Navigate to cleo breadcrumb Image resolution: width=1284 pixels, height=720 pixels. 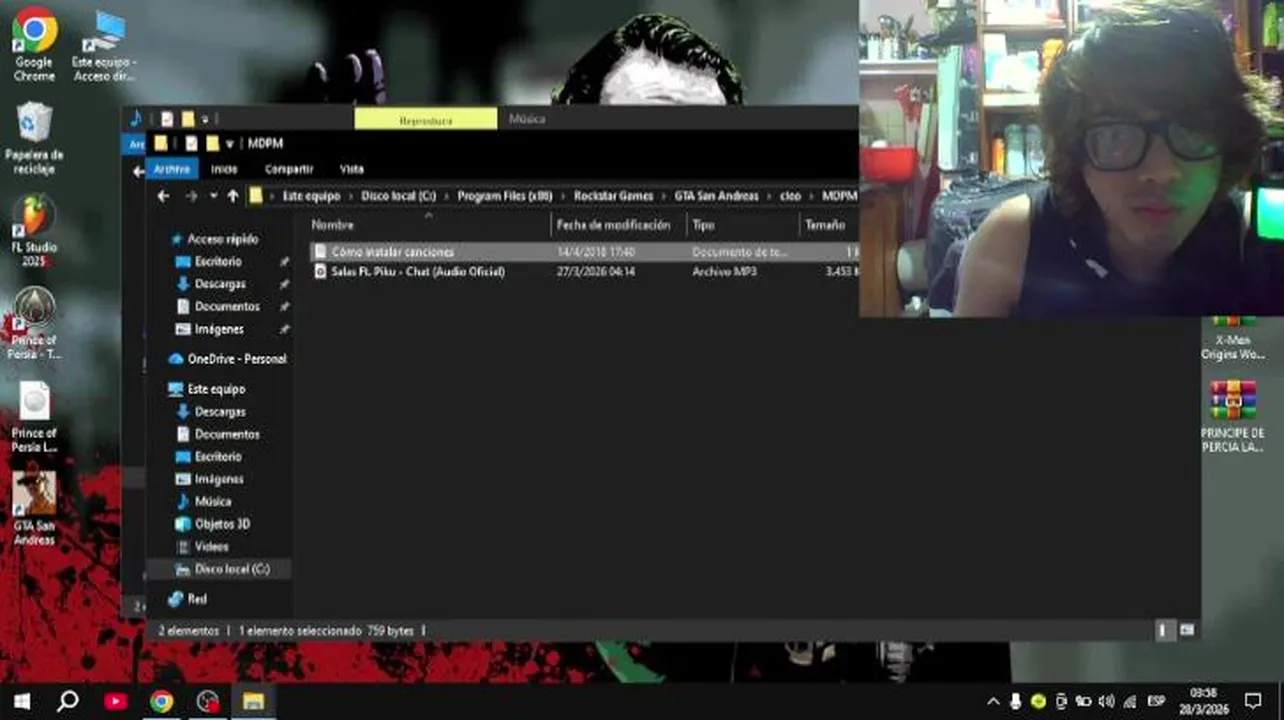[790, 196]
